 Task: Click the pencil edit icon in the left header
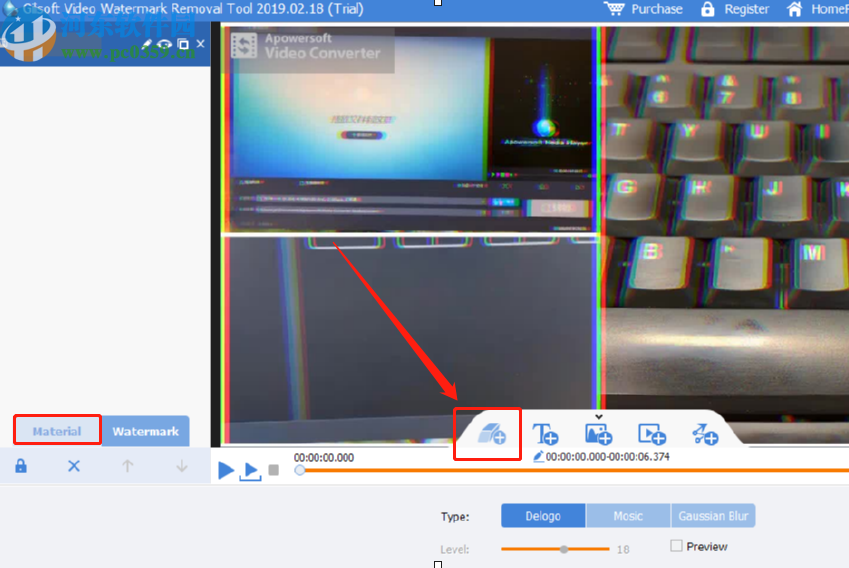pyautogui.click(x=147, y=44)
